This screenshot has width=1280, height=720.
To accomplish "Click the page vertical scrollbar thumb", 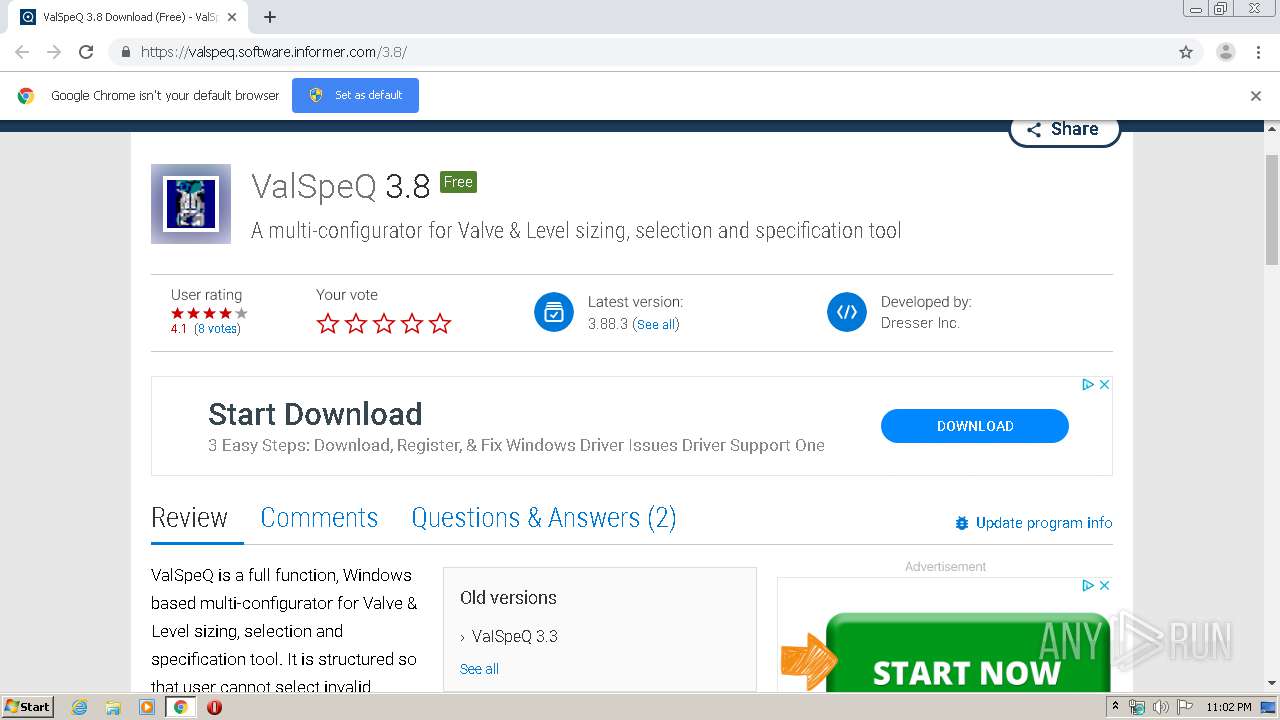I will pos(1272,210).
